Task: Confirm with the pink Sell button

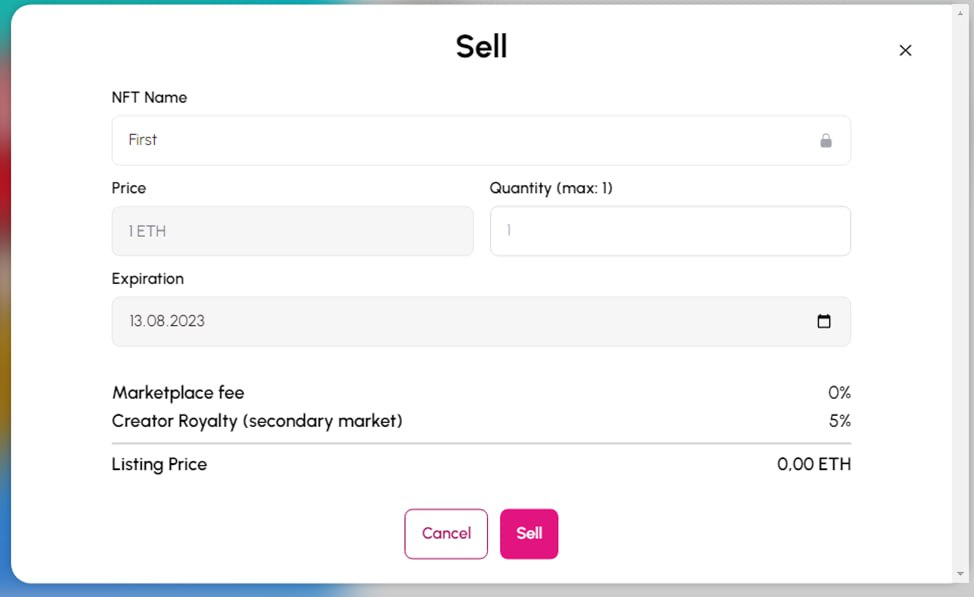Action: click(529, 534)
